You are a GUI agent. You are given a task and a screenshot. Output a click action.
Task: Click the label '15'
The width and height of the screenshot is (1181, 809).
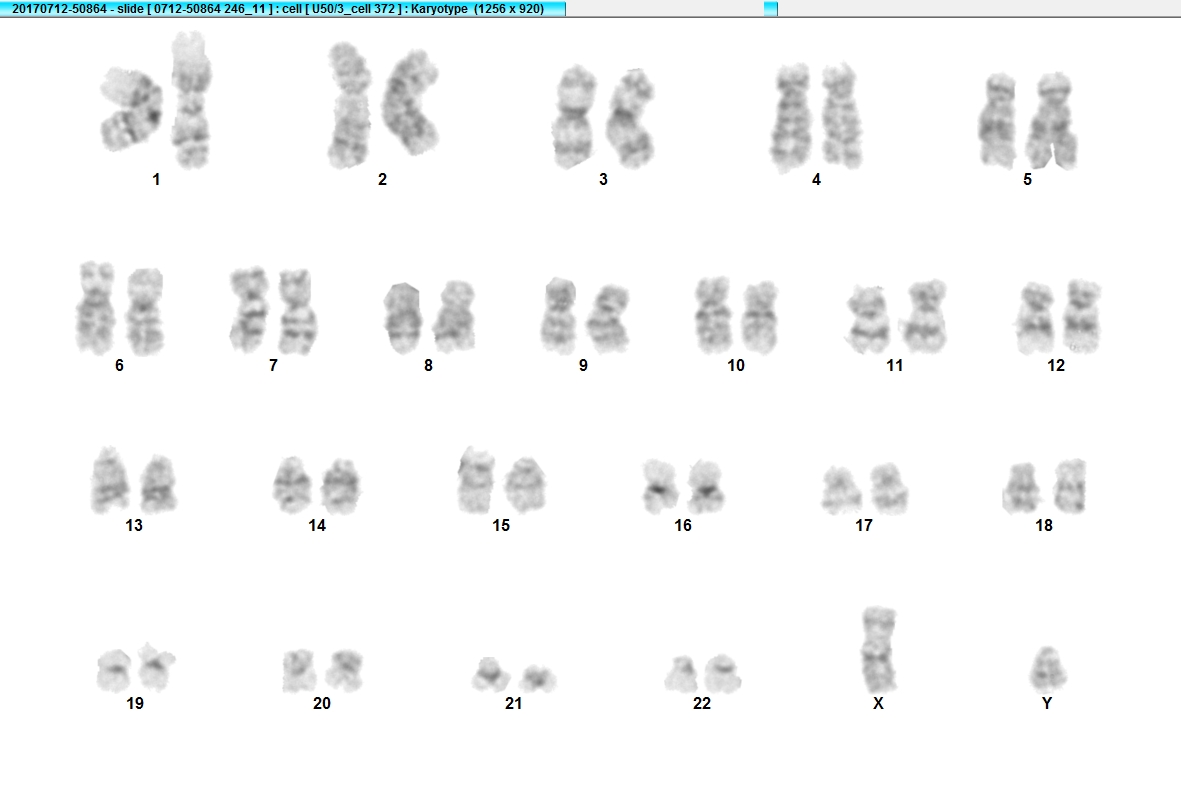(501, 525)
